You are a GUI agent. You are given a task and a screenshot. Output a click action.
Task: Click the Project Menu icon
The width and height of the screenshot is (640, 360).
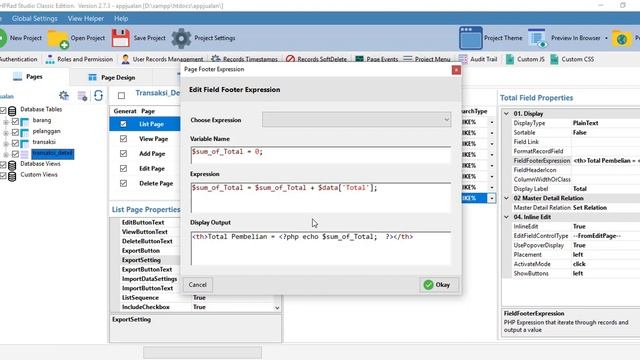(x=407, y=59)
